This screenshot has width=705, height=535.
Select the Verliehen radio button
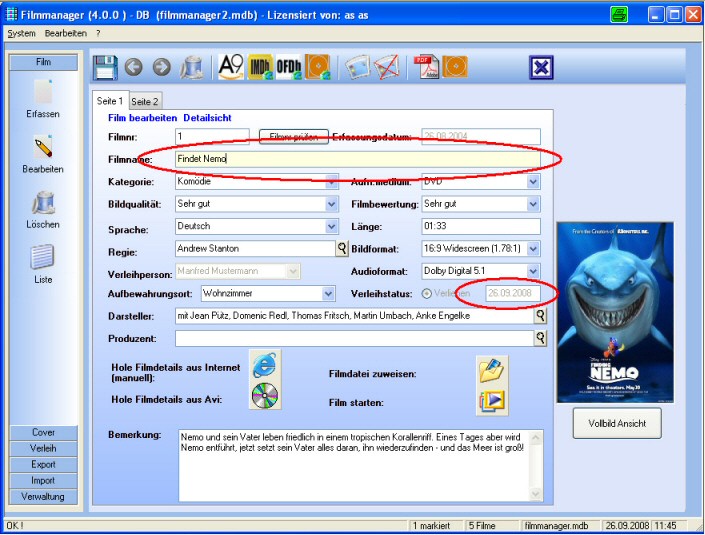428,294
